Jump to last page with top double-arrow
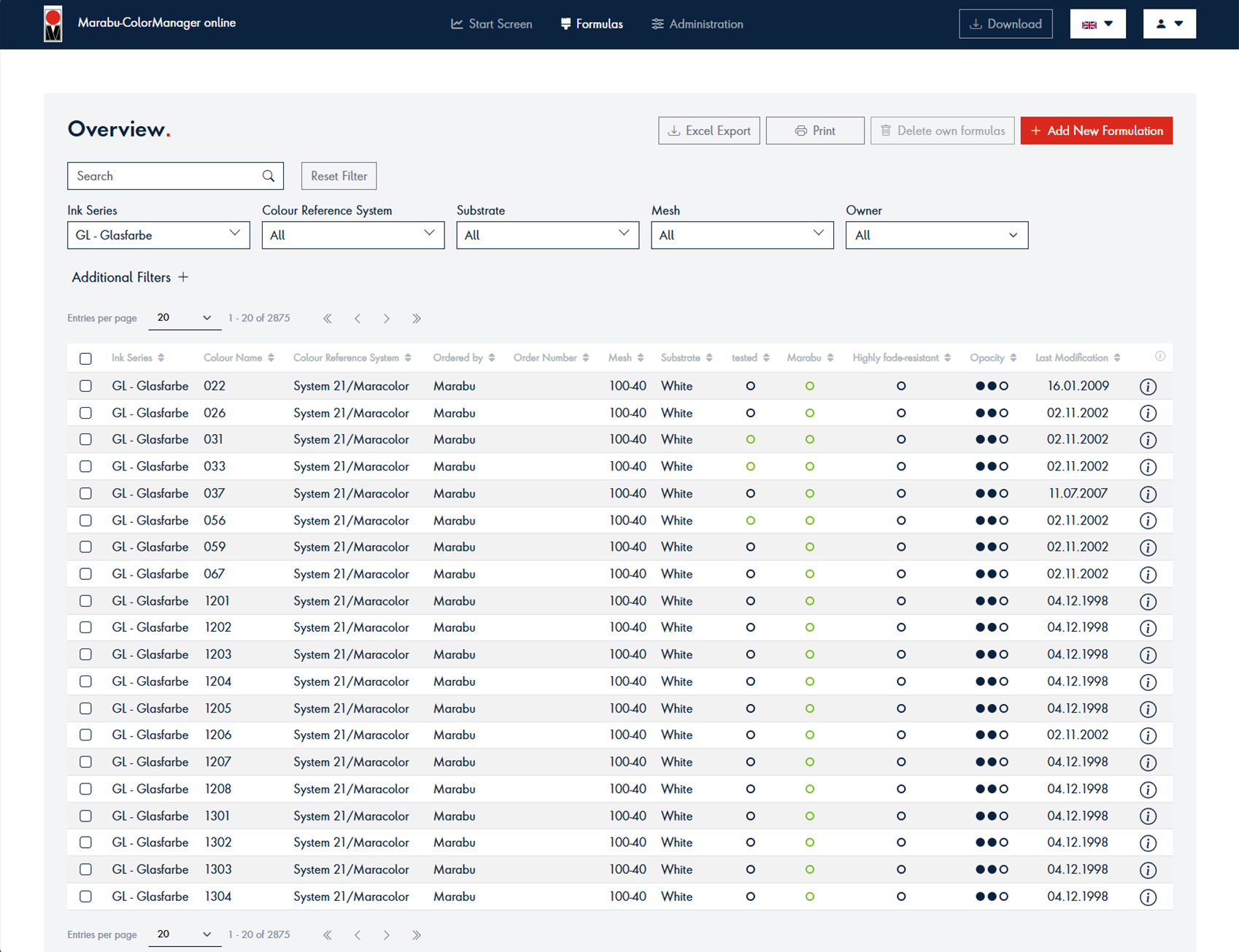The width and height of the screenshot is (1239, 952). click(416, 319)
